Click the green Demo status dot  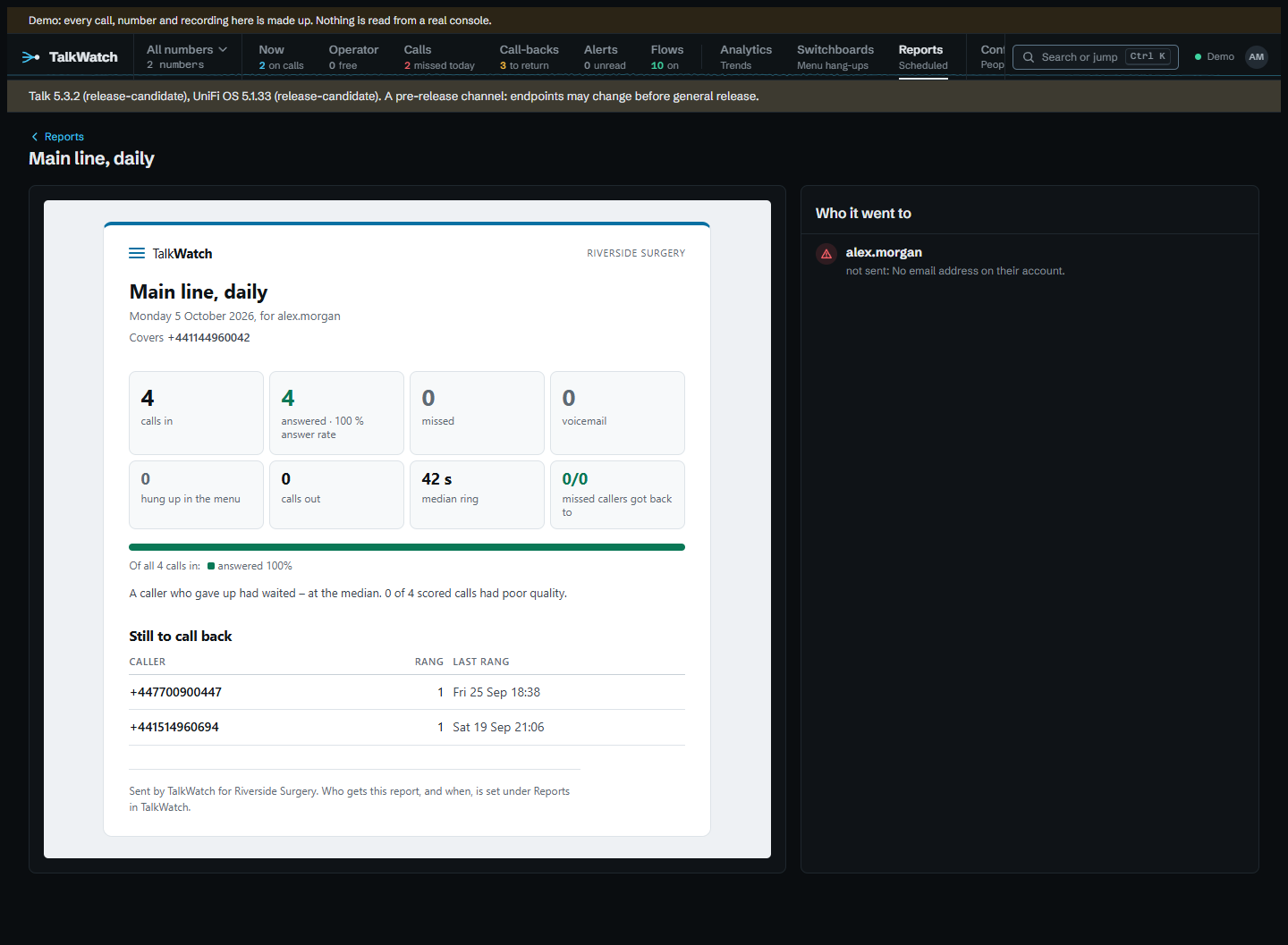click(x=1198, y=57)
